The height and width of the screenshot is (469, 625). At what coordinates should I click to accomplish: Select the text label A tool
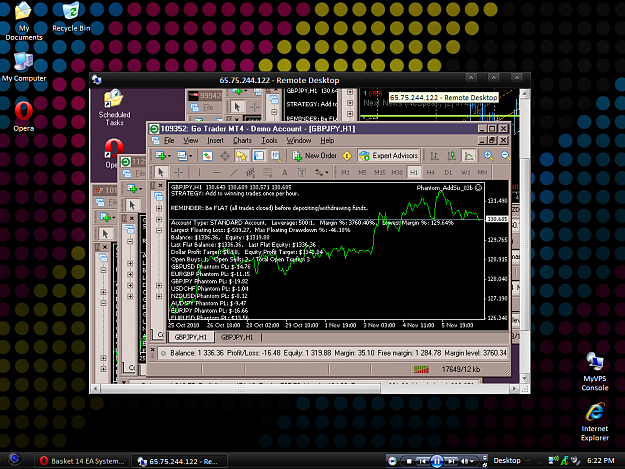coord(285,173)
